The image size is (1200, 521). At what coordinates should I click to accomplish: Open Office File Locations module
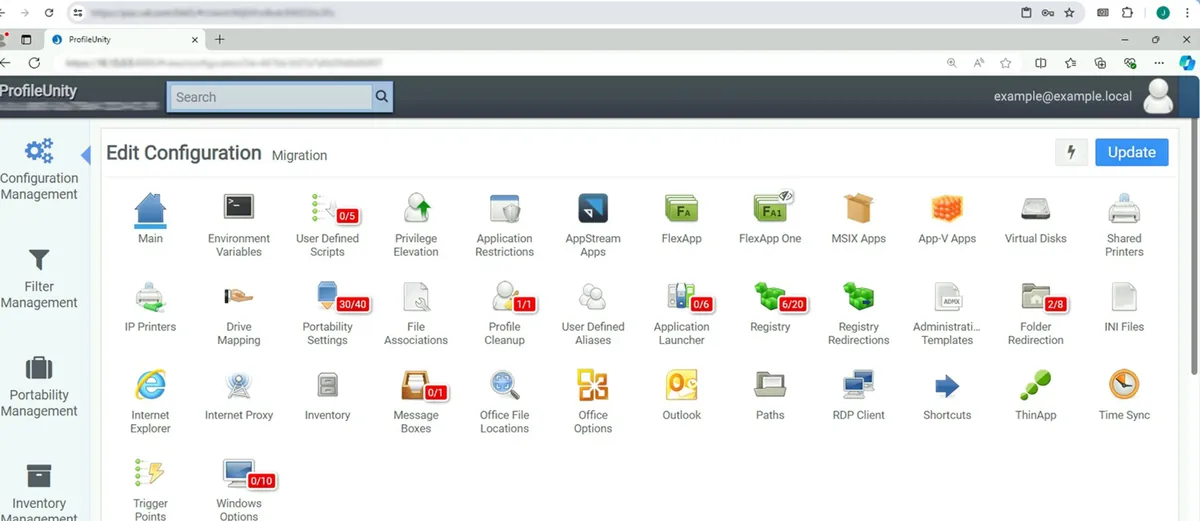click(504, 401)
